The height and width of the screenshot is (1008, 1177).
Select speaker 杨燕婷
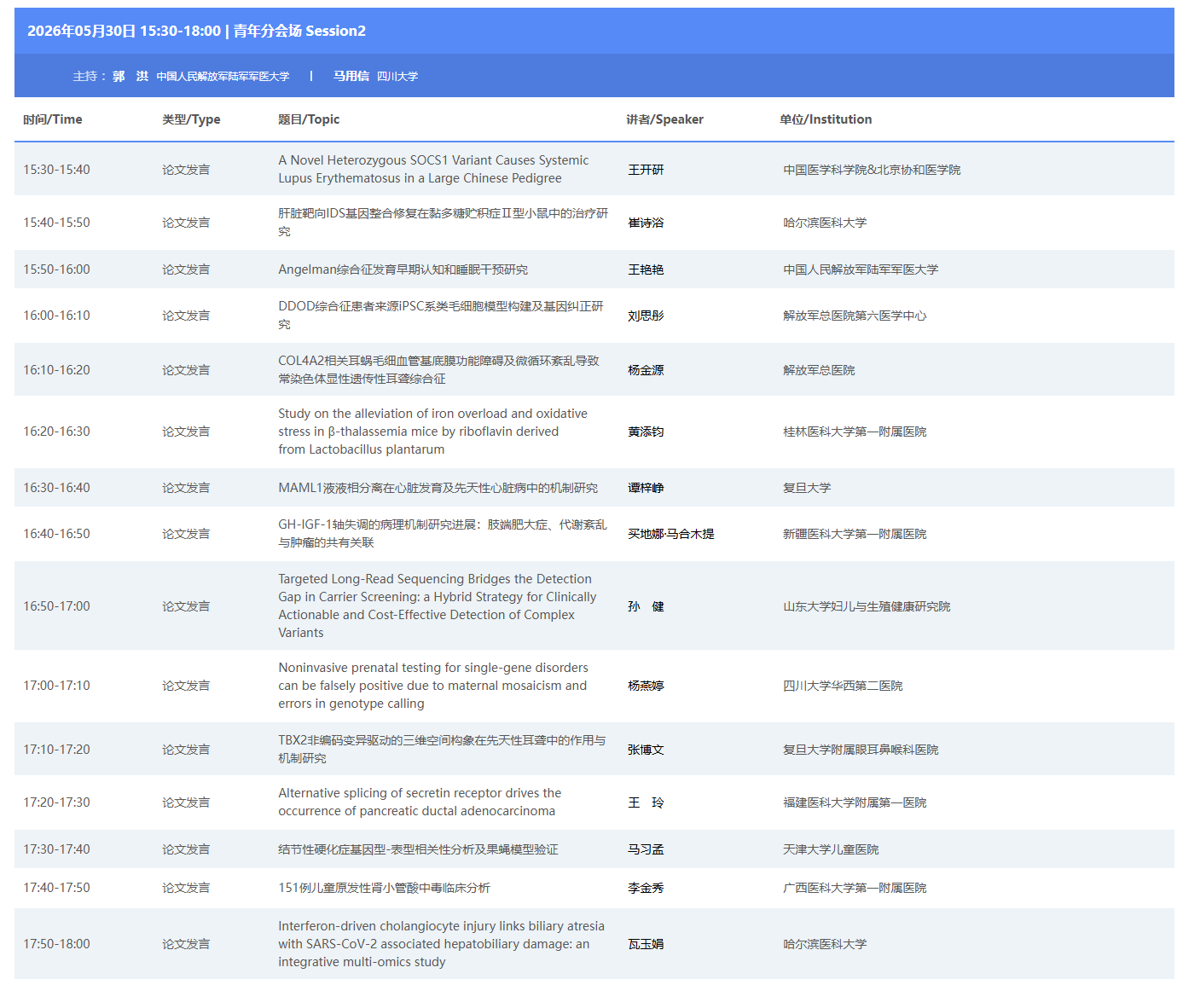pos(646,686)
